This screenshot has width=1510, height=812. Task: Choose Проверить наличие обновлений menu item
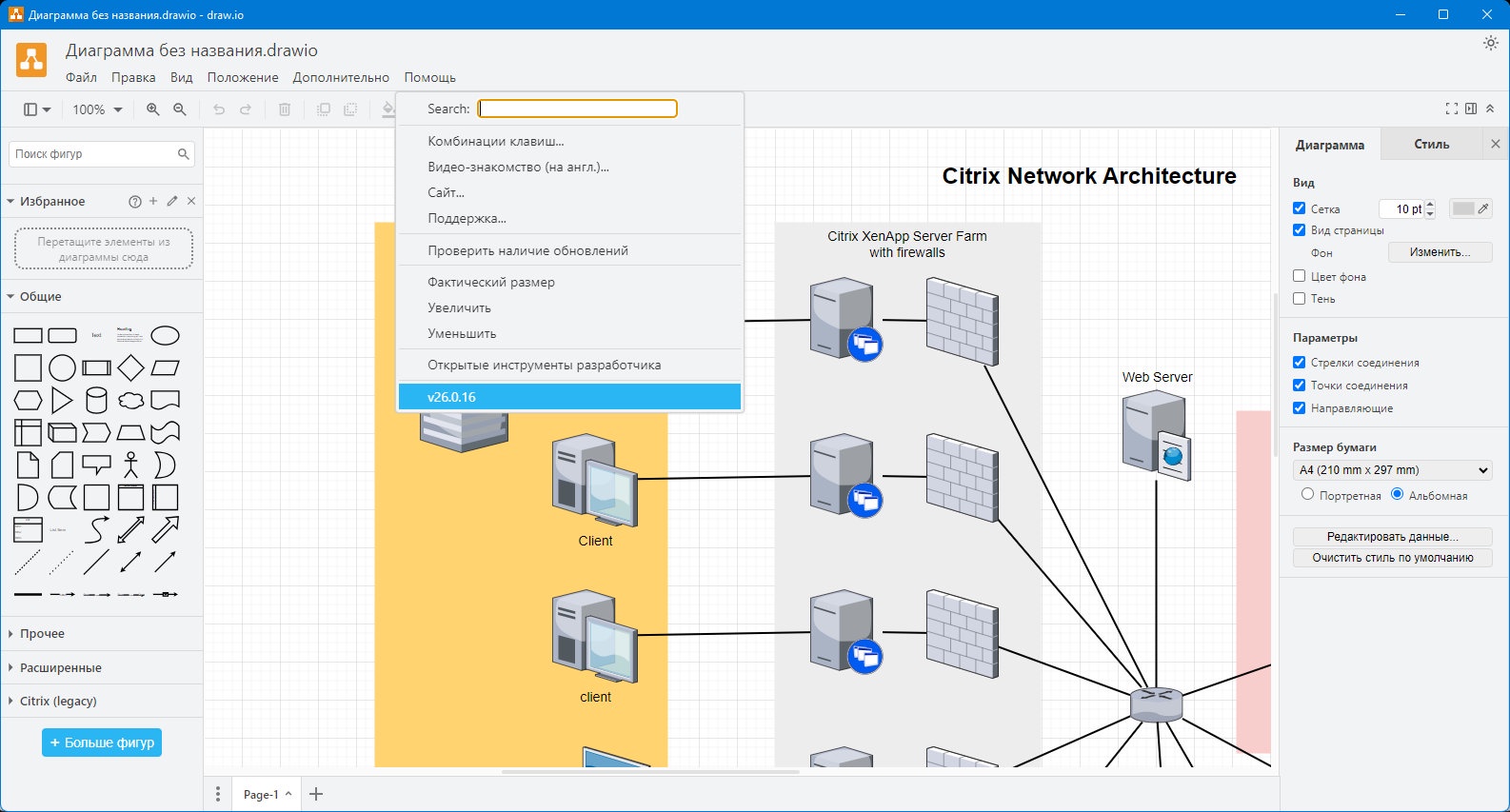click(527, 250)
